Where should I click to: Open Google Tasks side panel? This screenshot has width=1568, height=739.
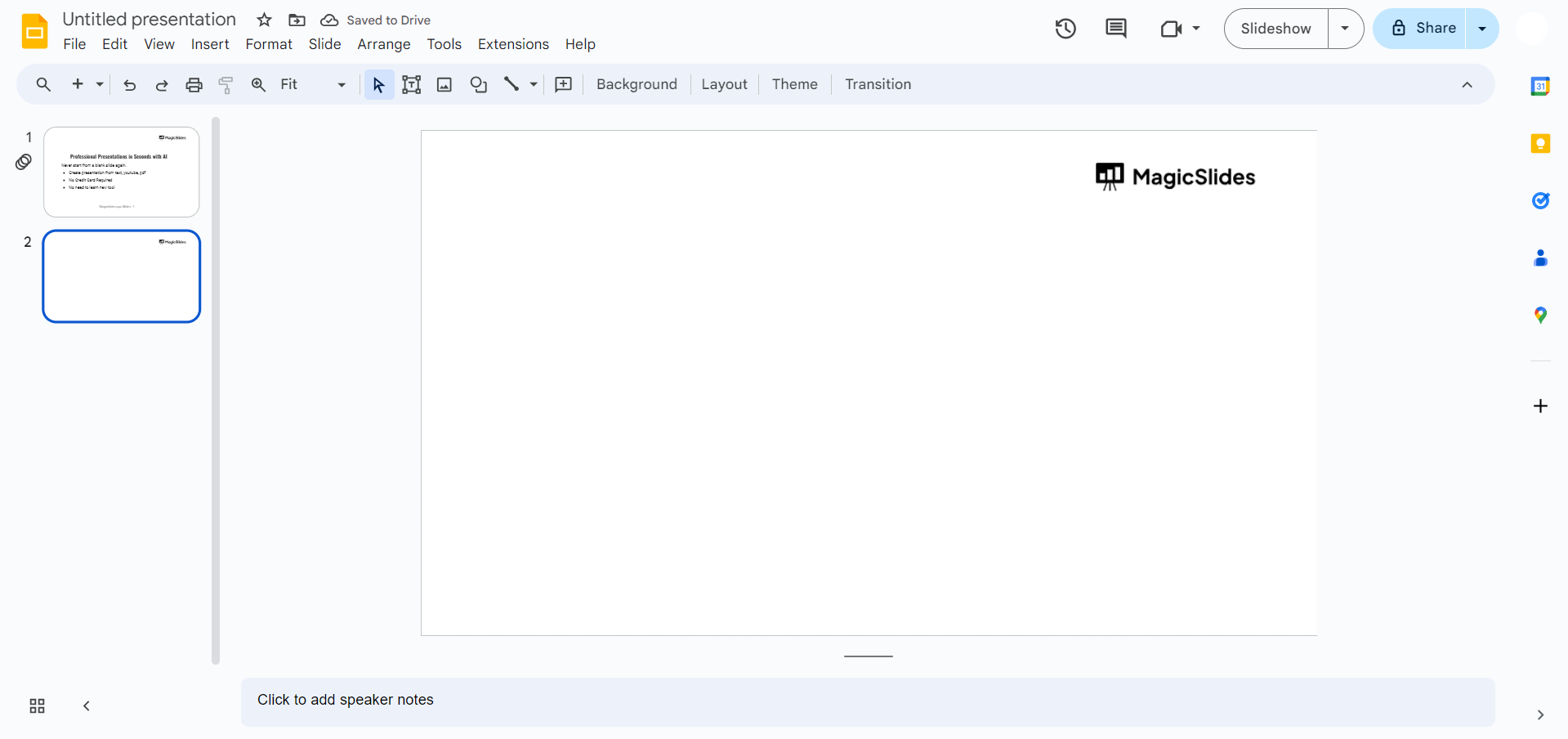click(1540, 200)
